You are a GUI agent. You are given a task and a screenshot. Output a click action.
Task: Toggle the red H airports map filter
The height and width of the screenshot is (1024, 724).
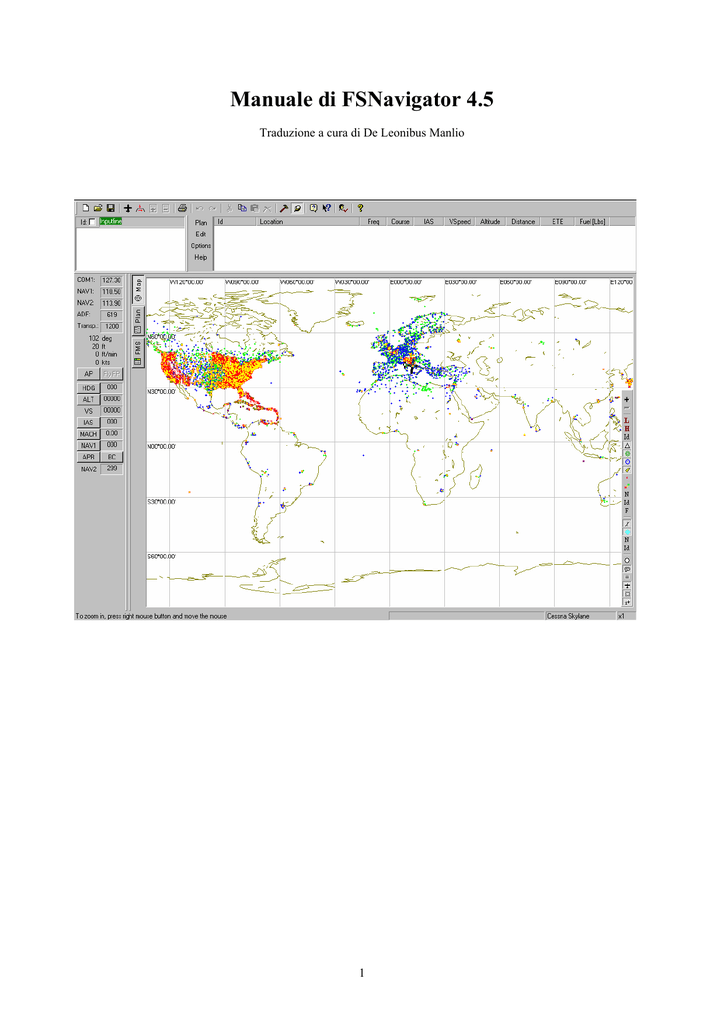point(627,428)
